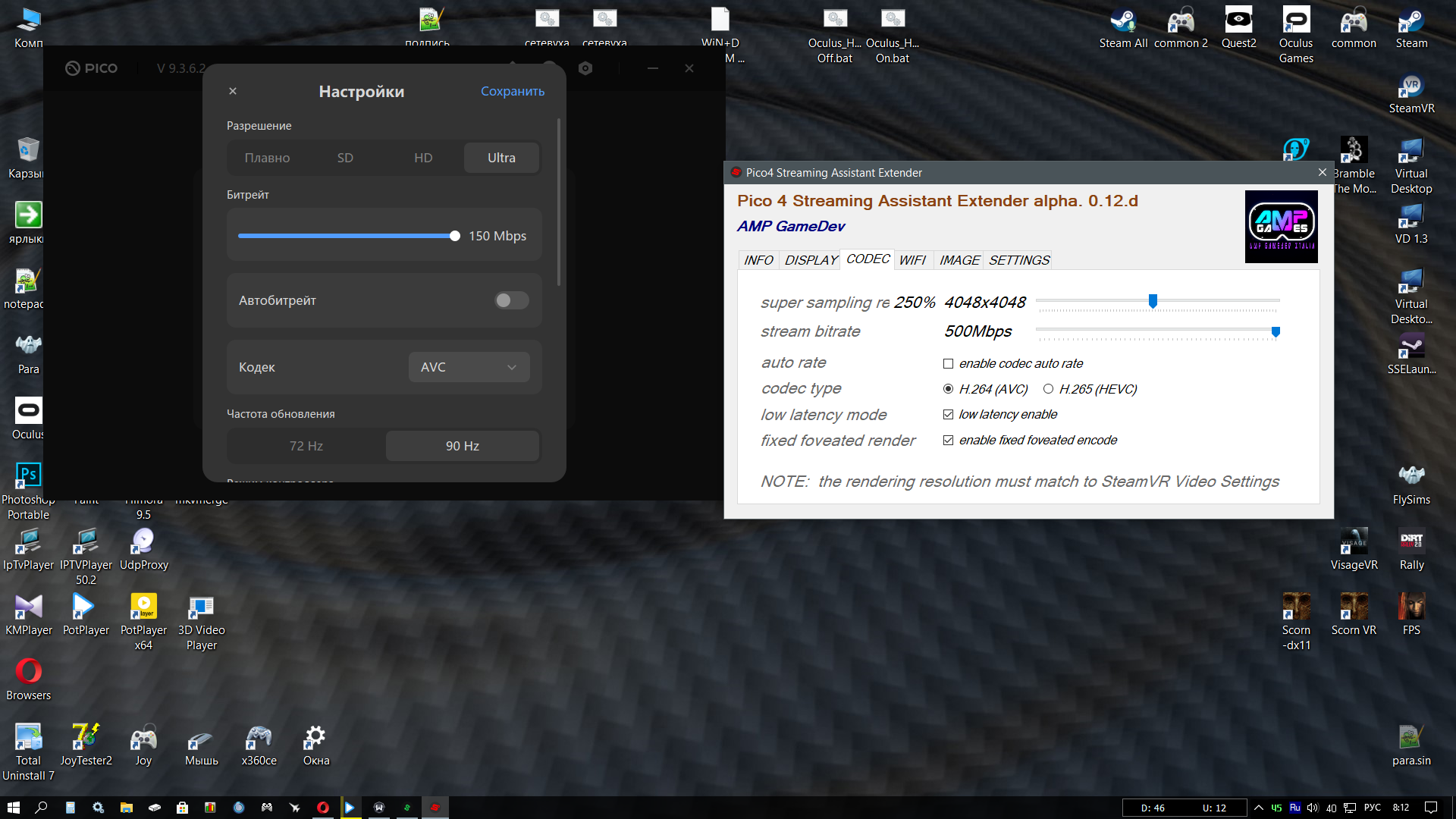This screenshot has height=819, width=1456.
Task: Open the SteamVR desktop icon
Action: tap(1411, 94)
